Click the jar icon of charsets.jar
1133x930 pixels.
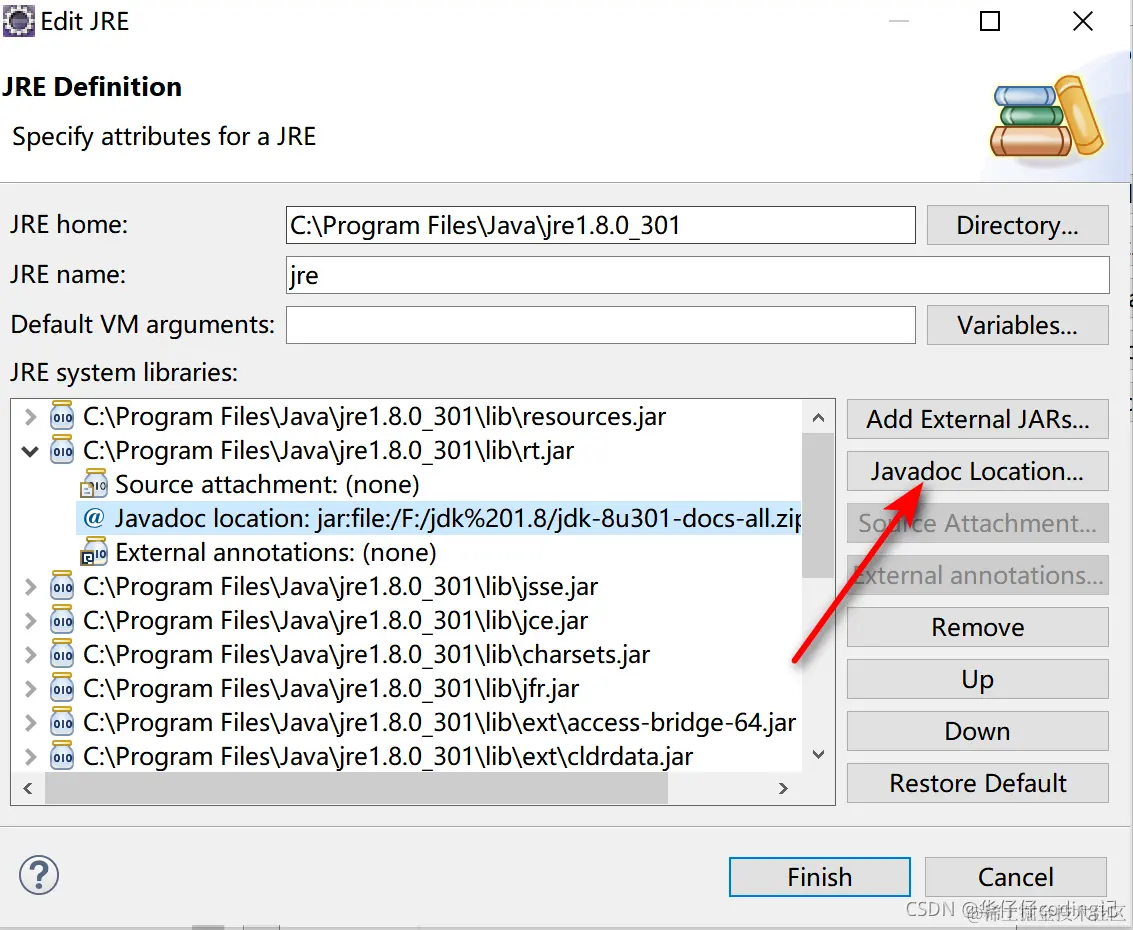(62, 654)
